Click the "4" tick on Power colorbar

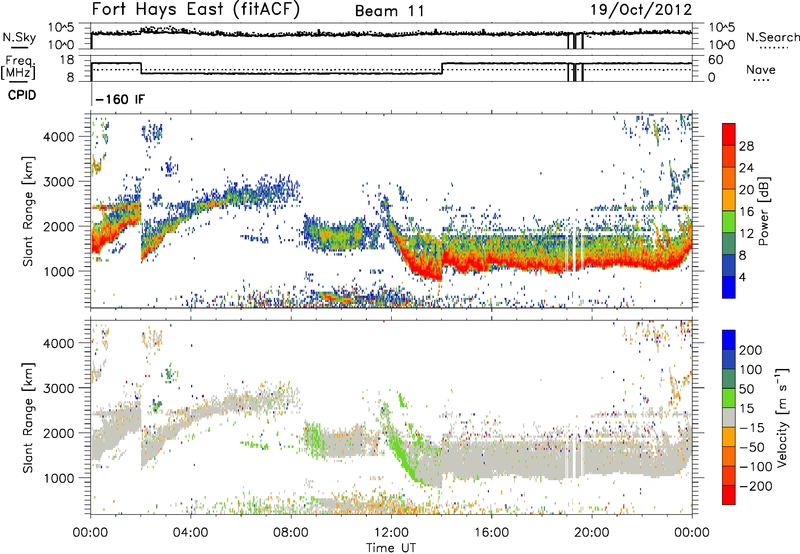[742, 277]
